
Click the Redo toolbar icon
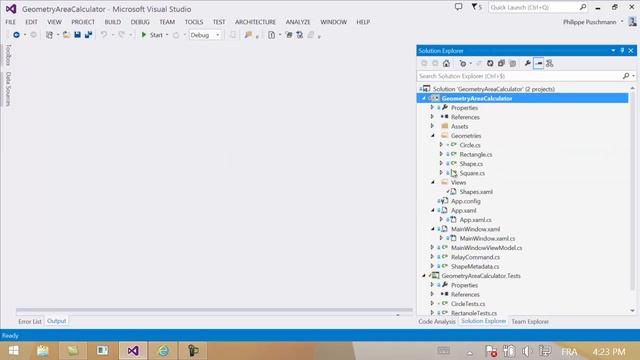[122, 35]
